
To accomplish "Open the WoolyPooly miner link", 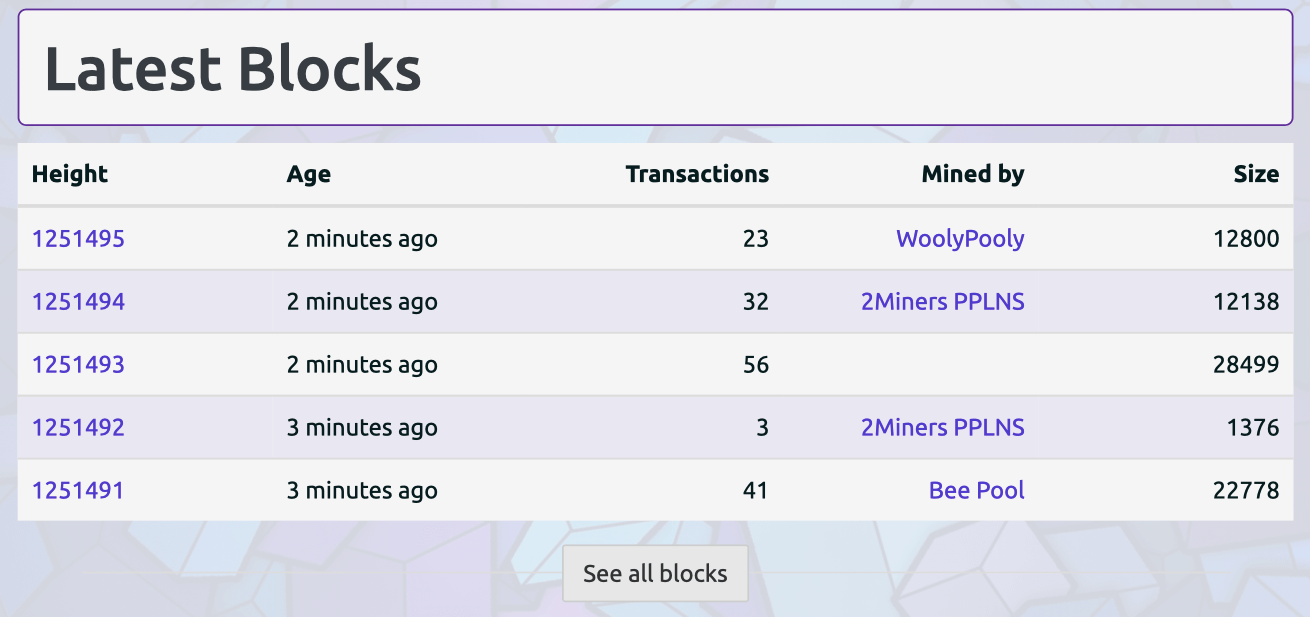I will pos(960,239).
